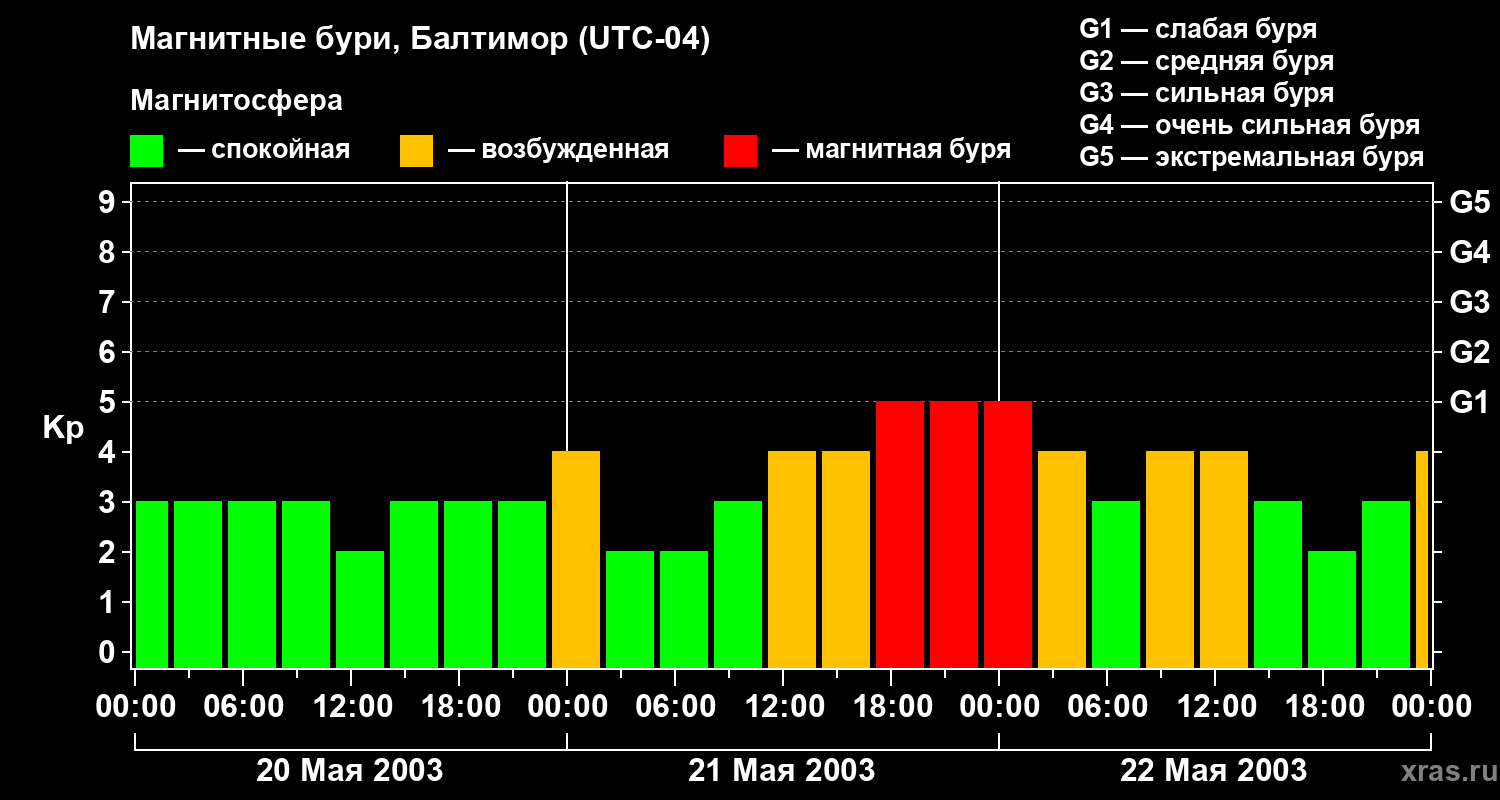Click the 22 Мая 2003 date label
This screenshot has height=800, width=1500.
(x=1213, y=770)
